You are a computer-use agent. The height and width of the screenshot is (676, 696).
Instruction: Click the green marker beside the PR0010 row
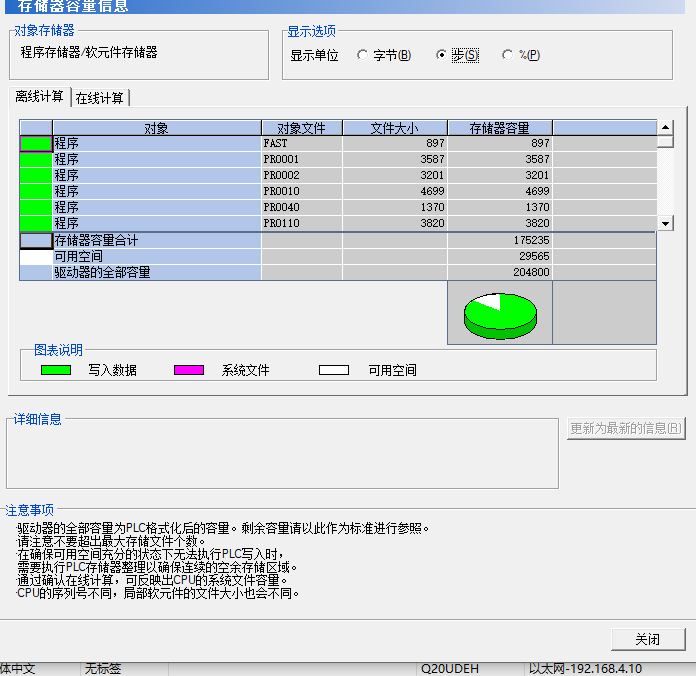coord(36,192)
